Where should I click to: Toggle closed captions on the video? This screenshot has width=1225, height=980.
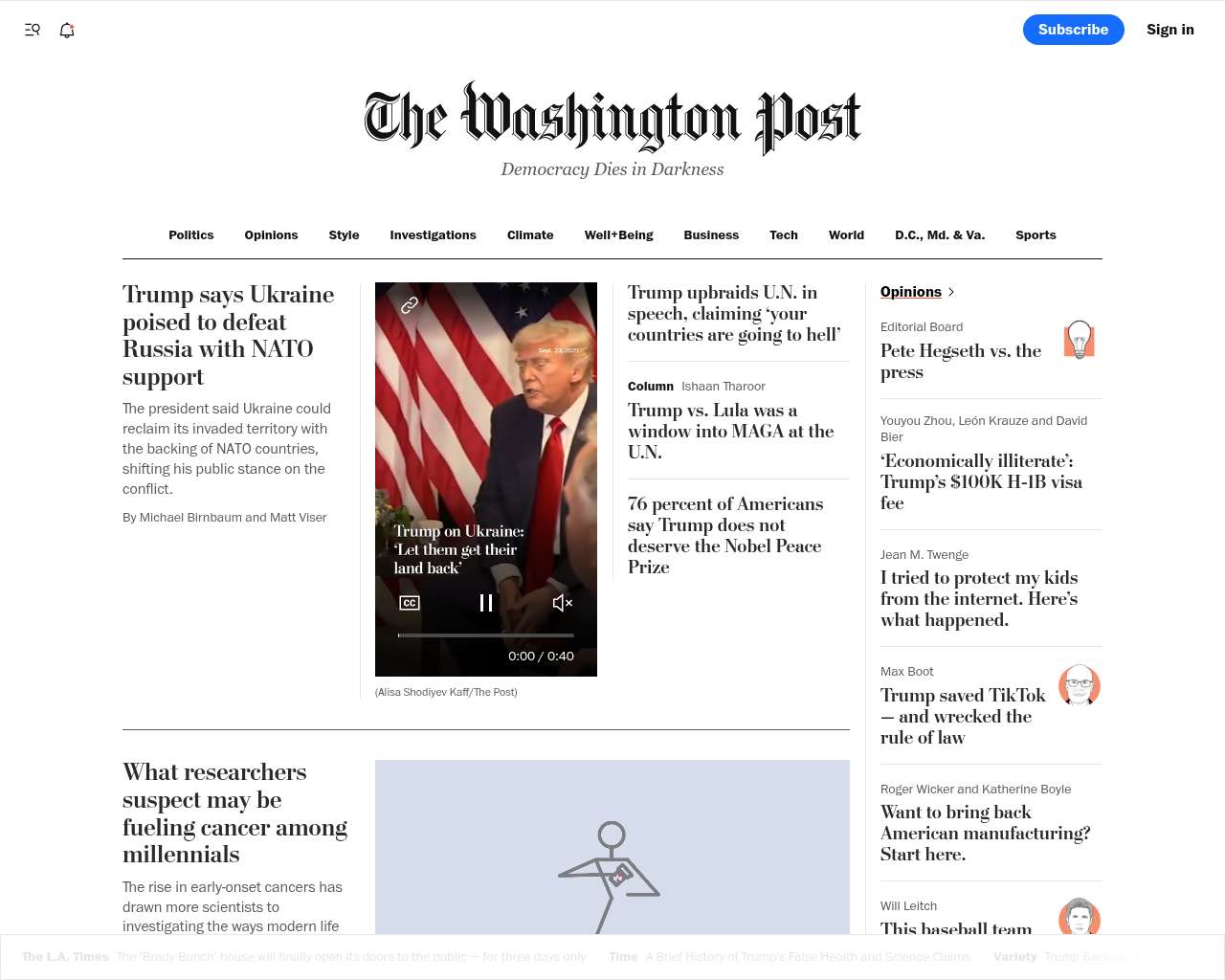click(410, 603)
